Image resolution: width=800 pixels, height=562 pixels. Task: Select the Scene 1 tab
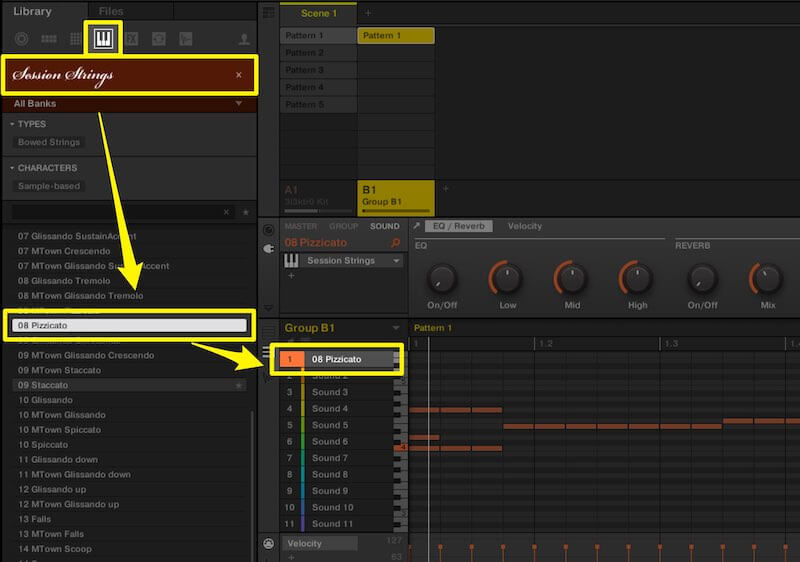click(318, 14)
